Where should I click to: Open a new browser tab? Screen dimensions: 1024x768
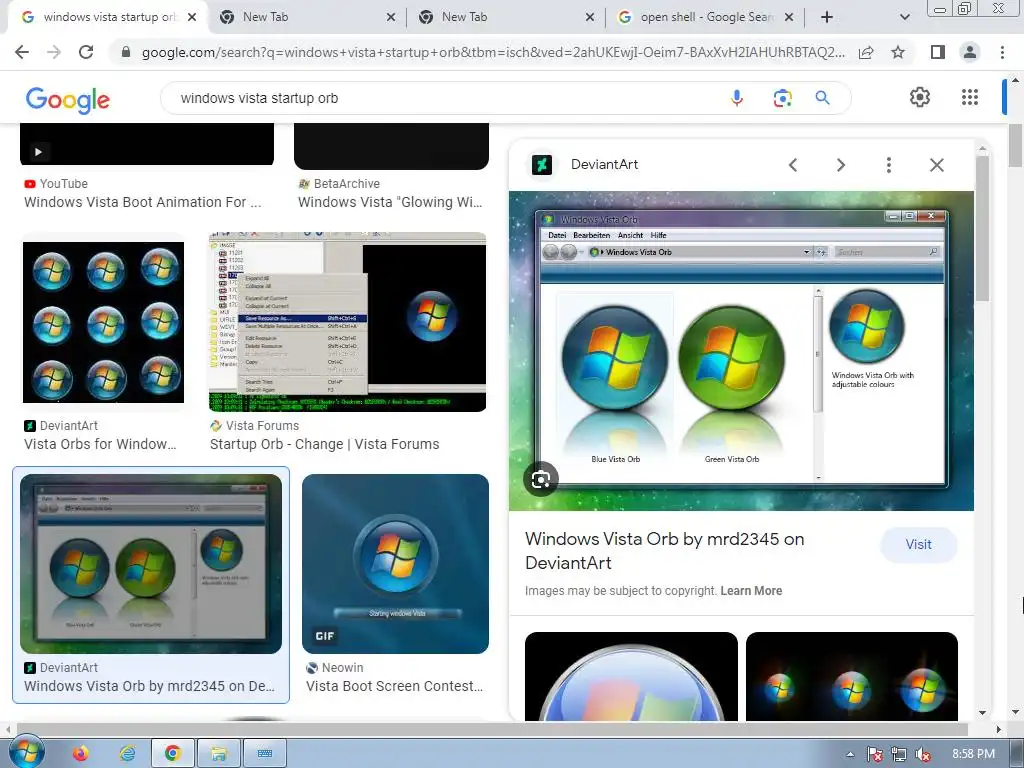(x=827, y=17)
